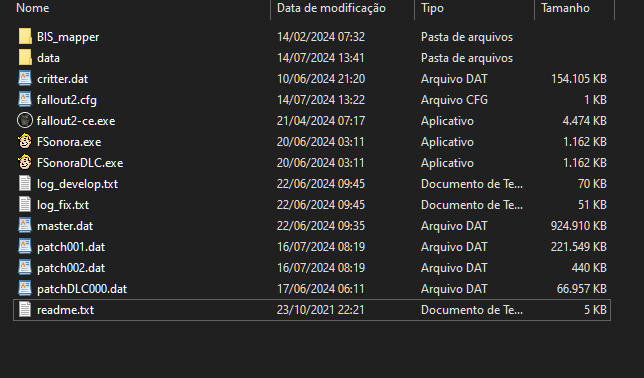Click the master.dat file icon
The image size is (644, 378).
[x=25, y=225]
